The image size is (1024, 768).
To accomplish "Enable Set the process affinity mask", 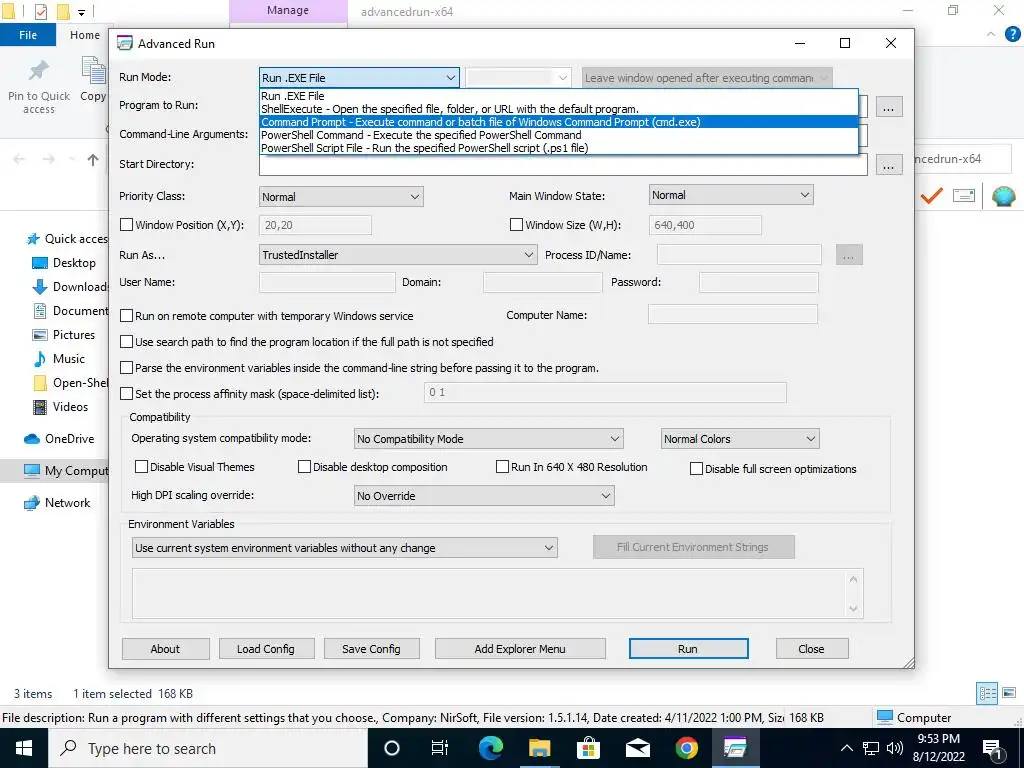I will (127, 394).
